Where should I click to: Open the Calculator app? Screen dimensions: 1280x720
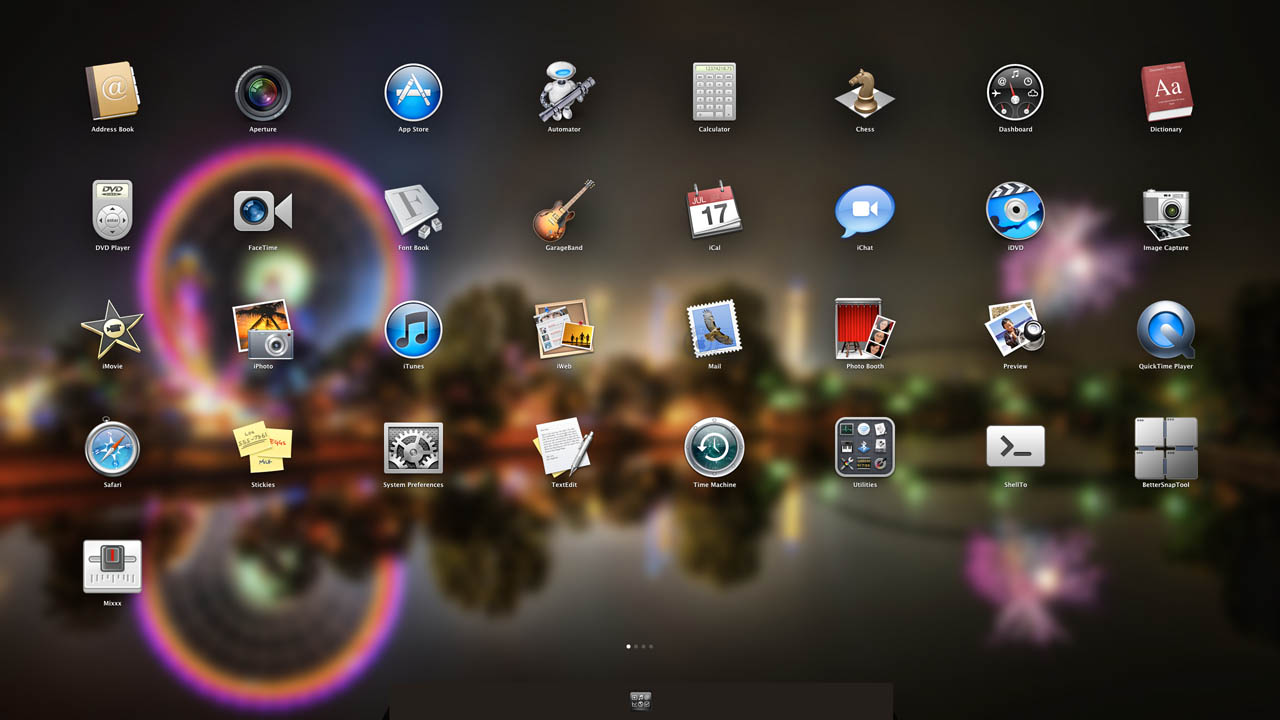point(714,92)
